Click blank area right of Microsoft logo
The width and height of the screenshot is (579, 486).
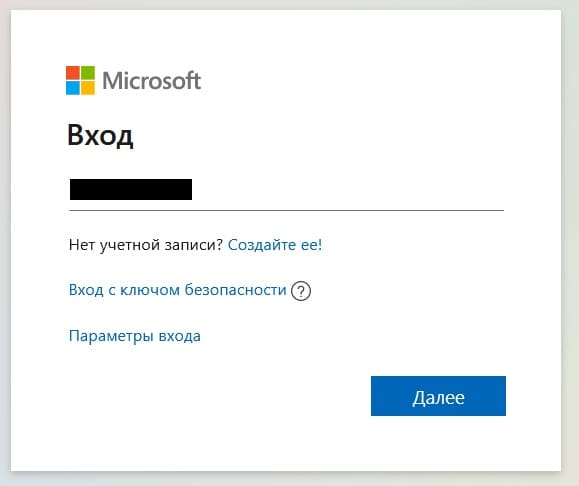pyautogui.click(x=351, y=81)
